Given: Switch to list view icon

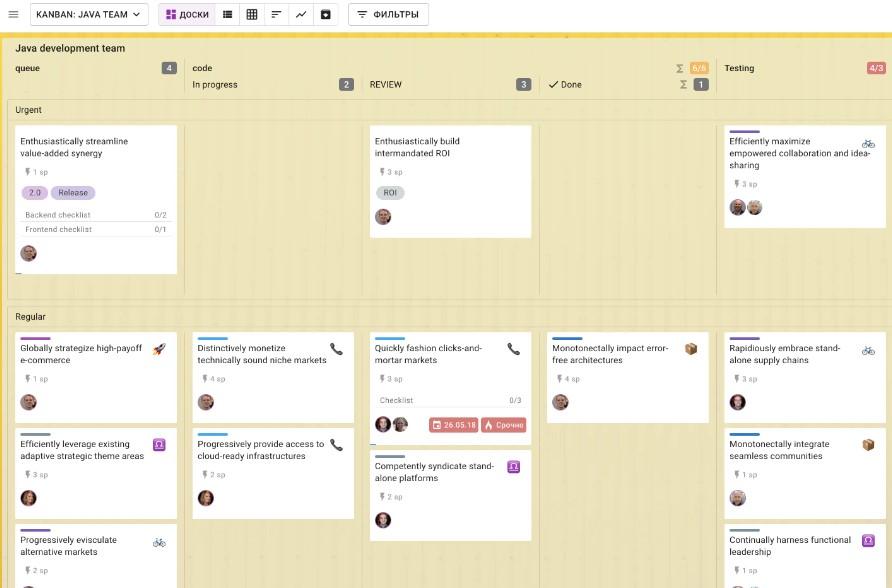Looking at the screenshot, I should pos(228,15).
